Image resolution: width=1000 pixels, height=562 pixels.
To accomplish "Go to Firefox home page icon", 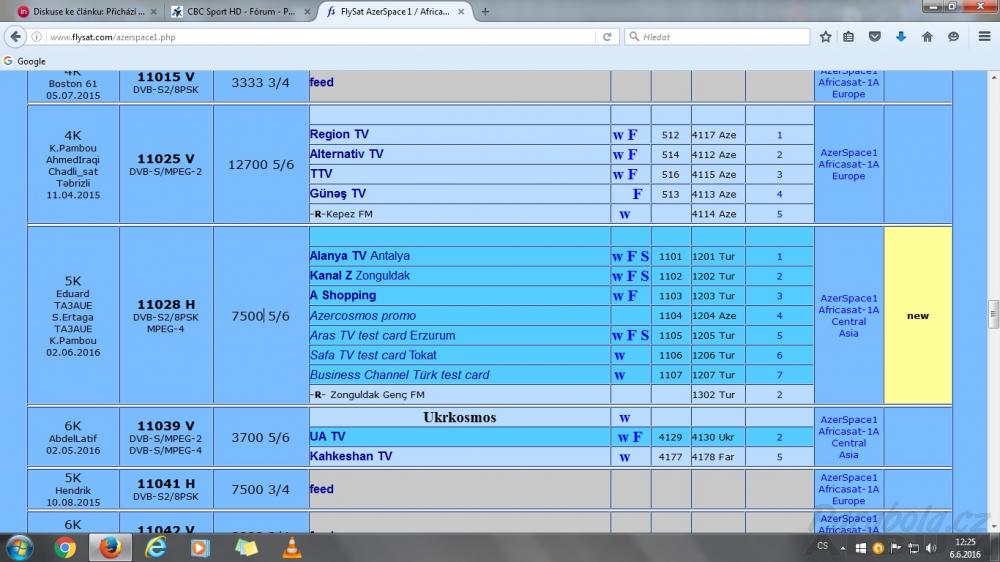I will pos(927,37).
